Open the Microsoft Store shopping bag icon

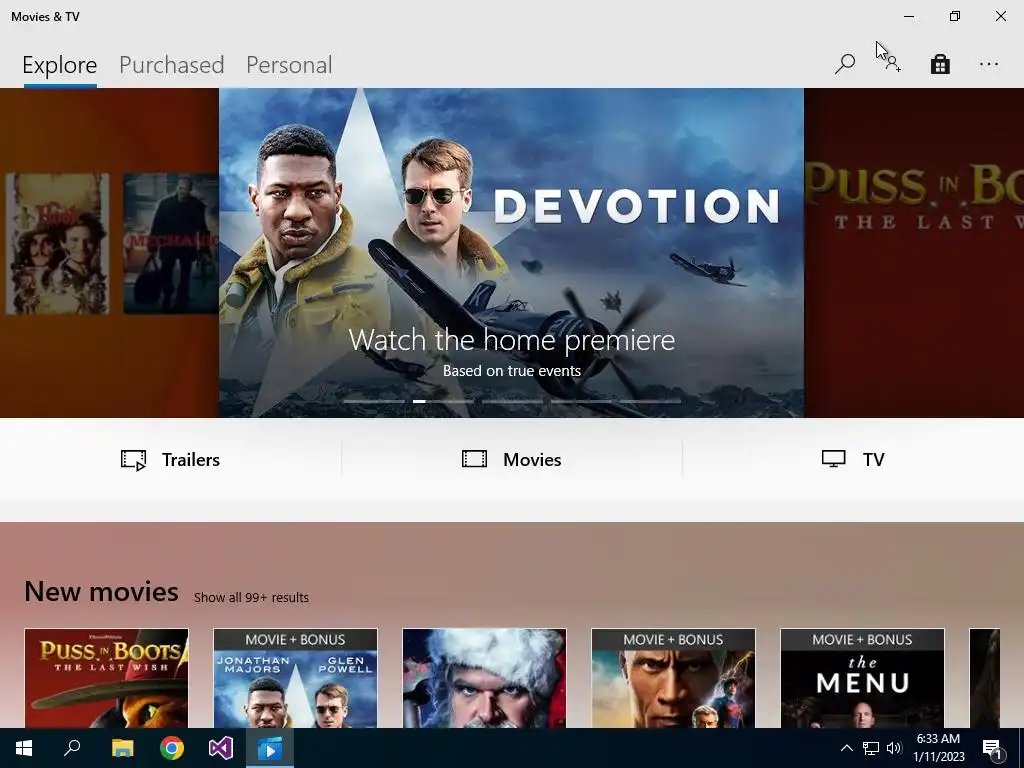940,64
